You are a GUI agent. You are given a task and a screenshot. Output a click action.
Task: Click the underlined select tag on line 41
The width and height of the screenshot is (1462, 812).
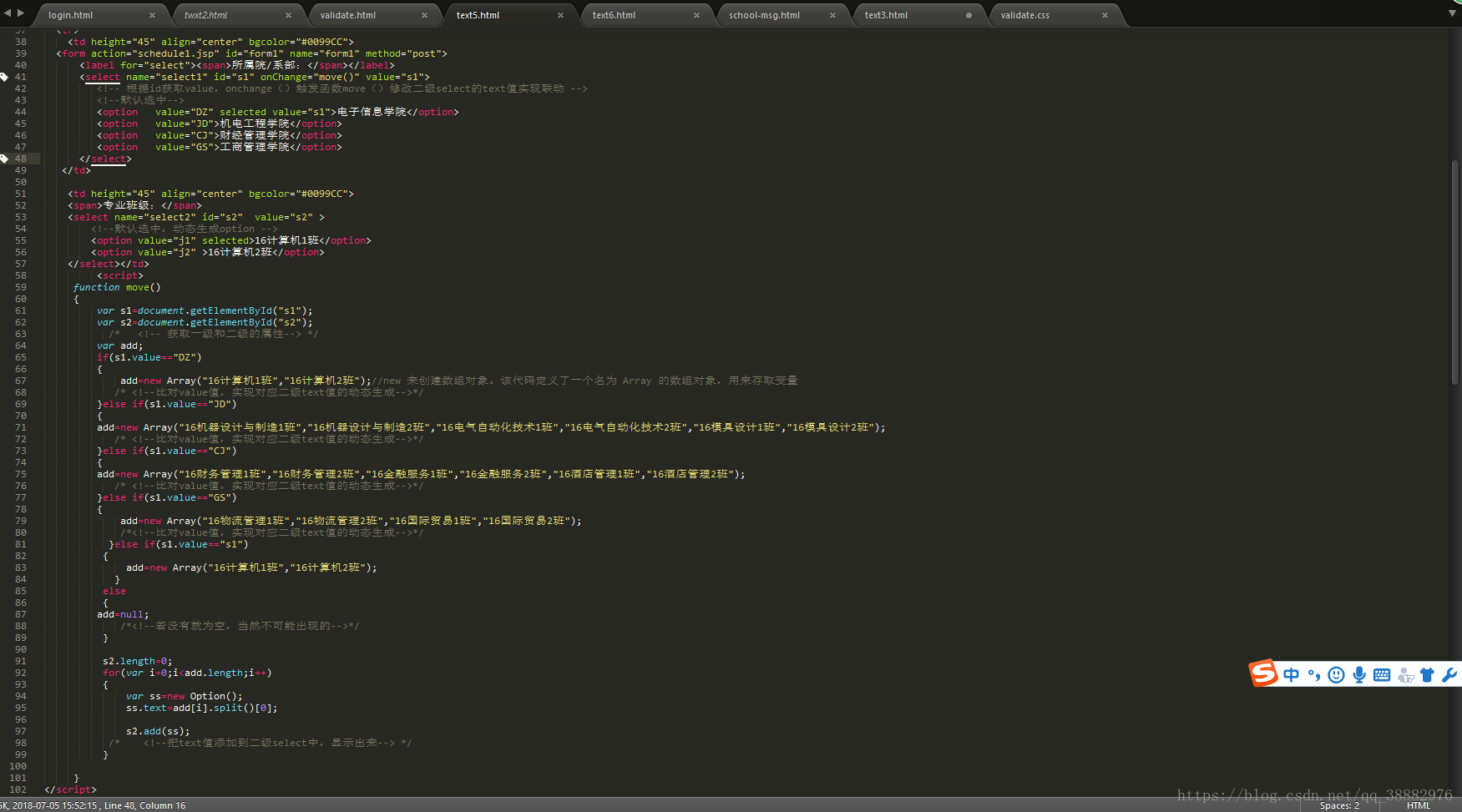(103, 77)
